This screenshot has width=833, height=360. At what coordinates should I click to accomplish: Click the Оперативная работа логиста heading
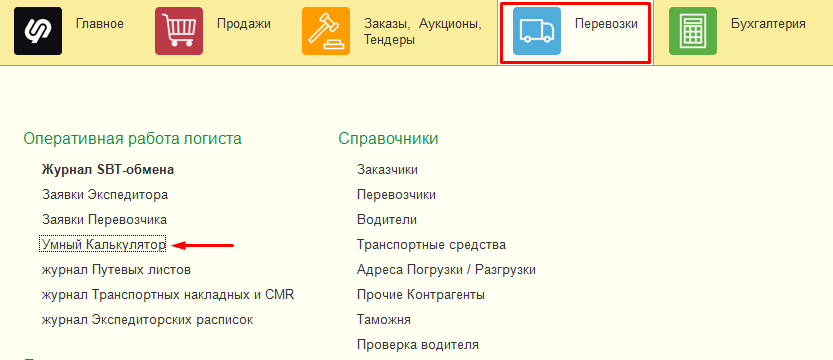pyautogui.click(x=132, y=139)
